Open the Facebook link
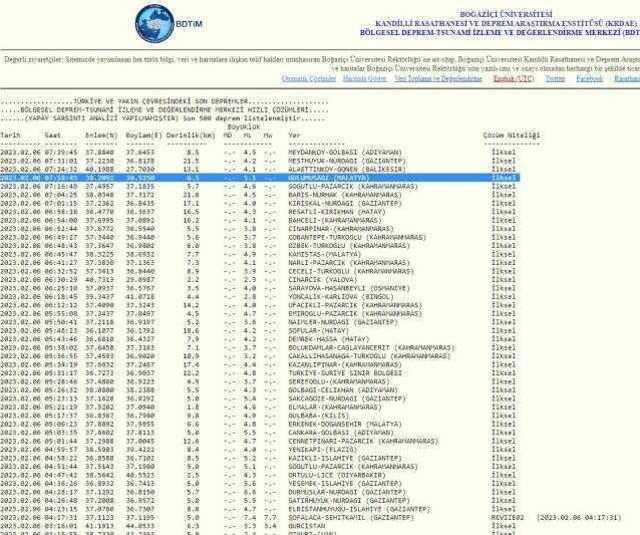This screenshot has height=535, width=640. tap(589, 78)
